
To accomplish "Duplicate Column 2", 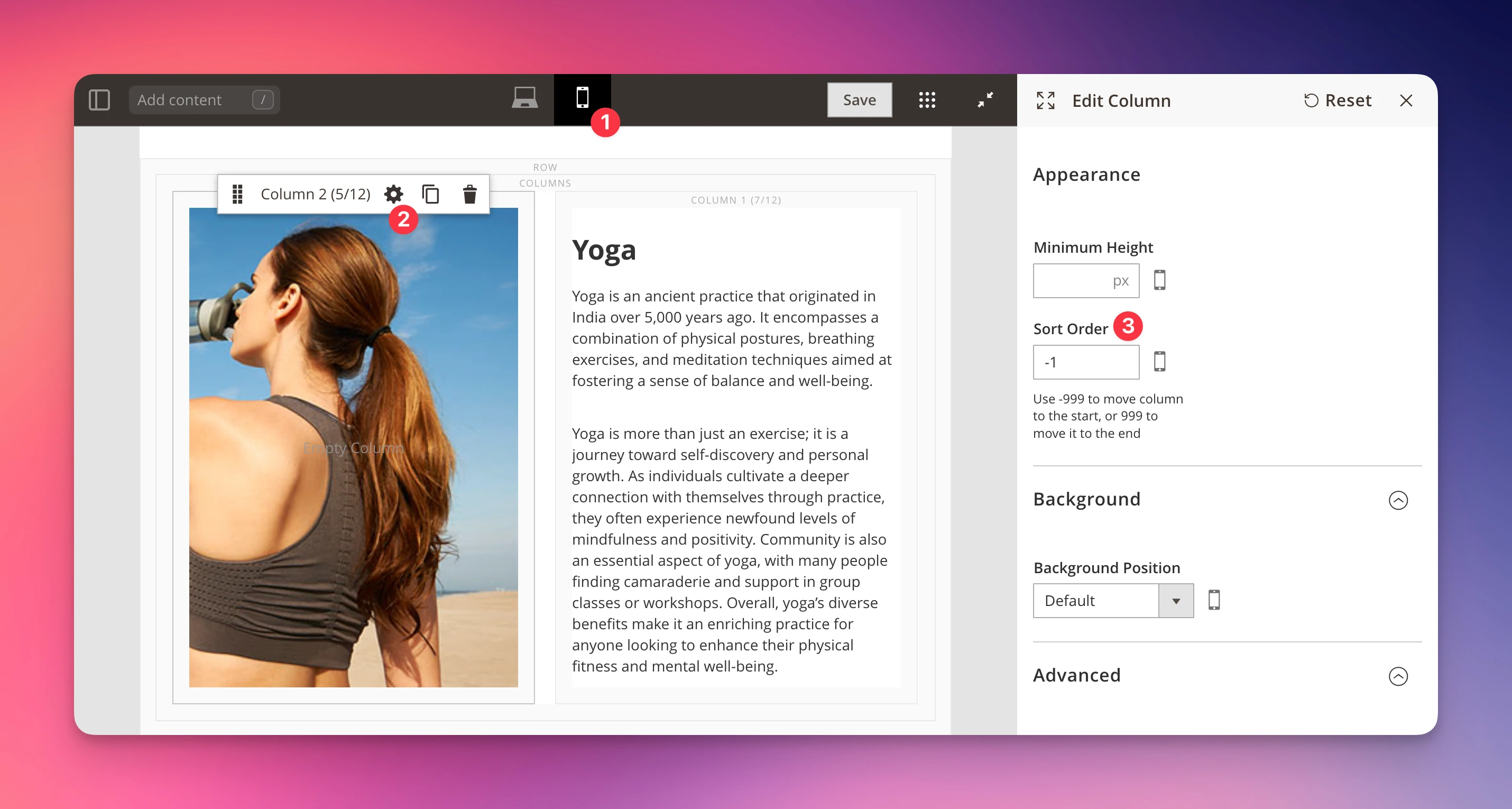I will pos(430,194).
